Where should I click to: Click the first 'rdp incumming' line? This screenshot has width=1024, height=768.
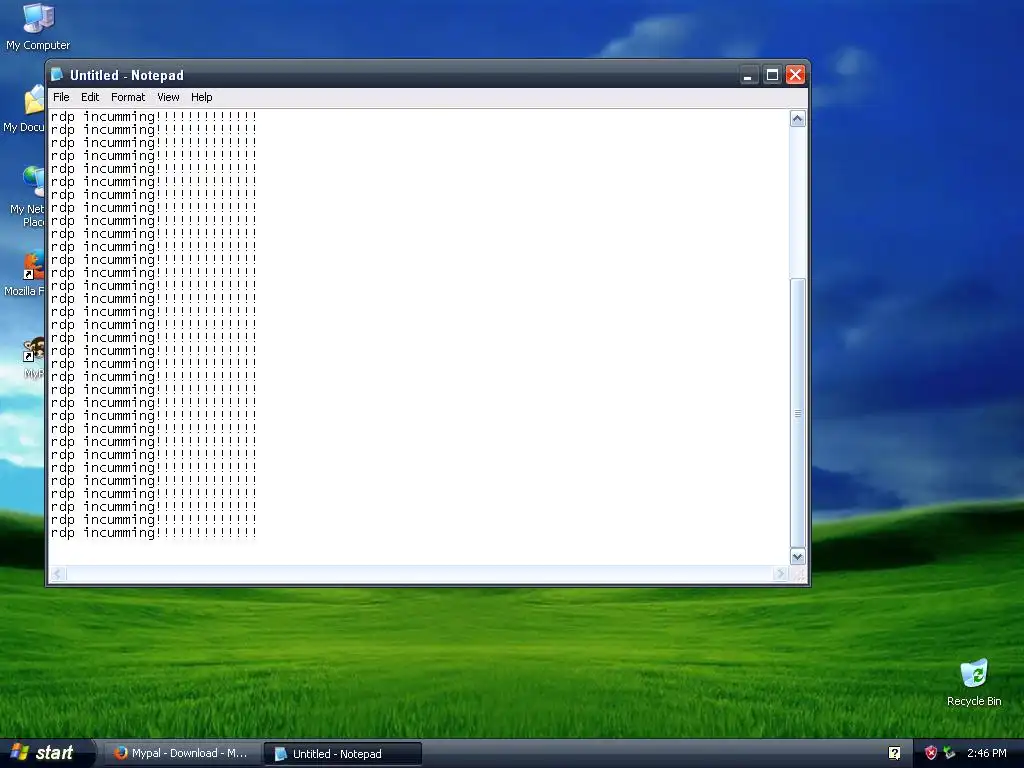click(x=154, y=117)
